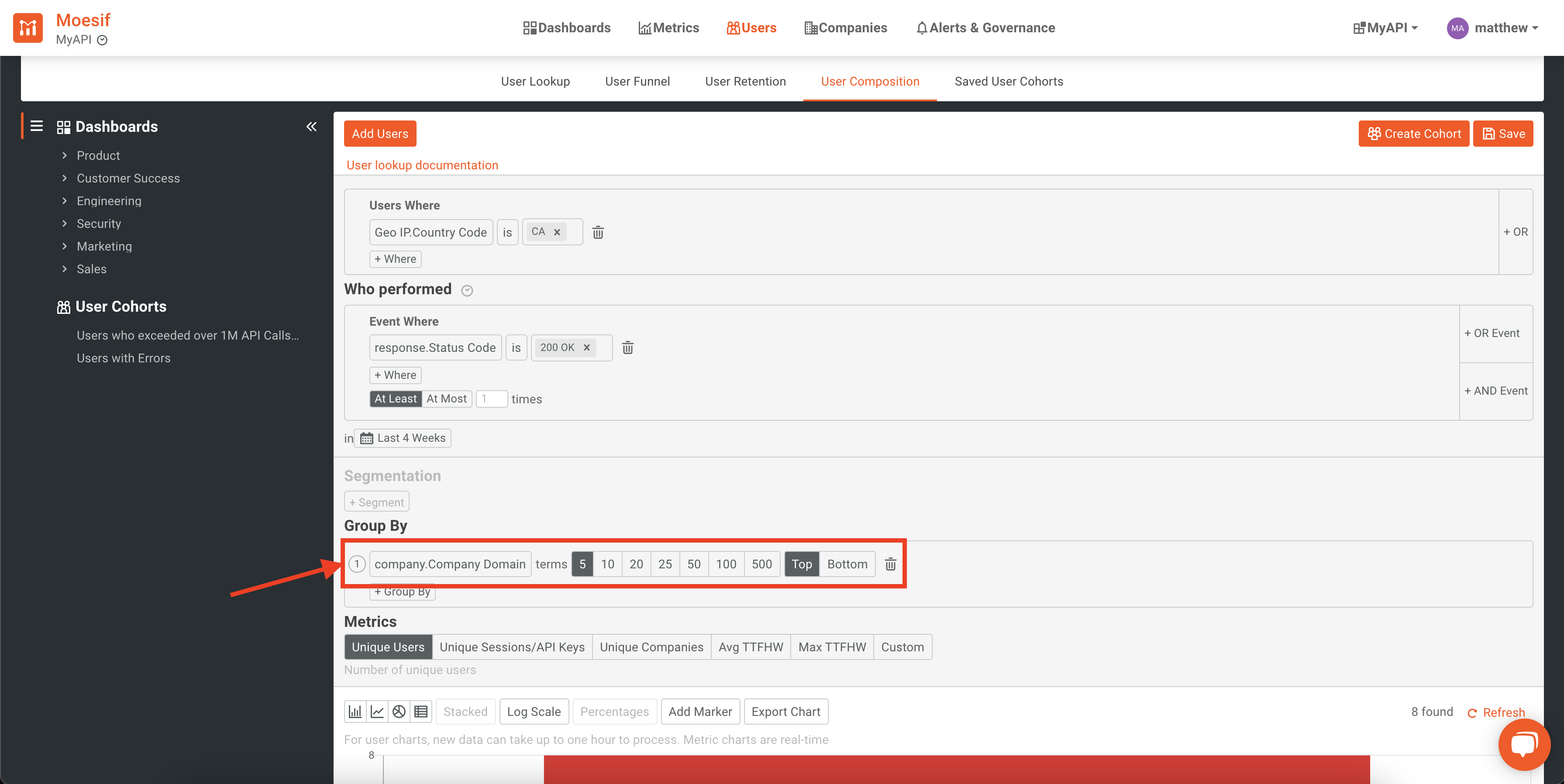Open the hamburger menu icon in sidebar
This screenshot has height=784, width=1564.
click(x=36, y=126)
